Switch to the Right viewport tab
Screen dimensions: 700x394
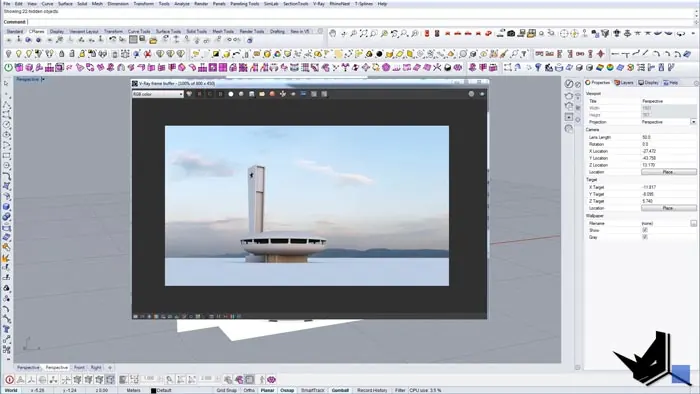click(x=96, y=368)
